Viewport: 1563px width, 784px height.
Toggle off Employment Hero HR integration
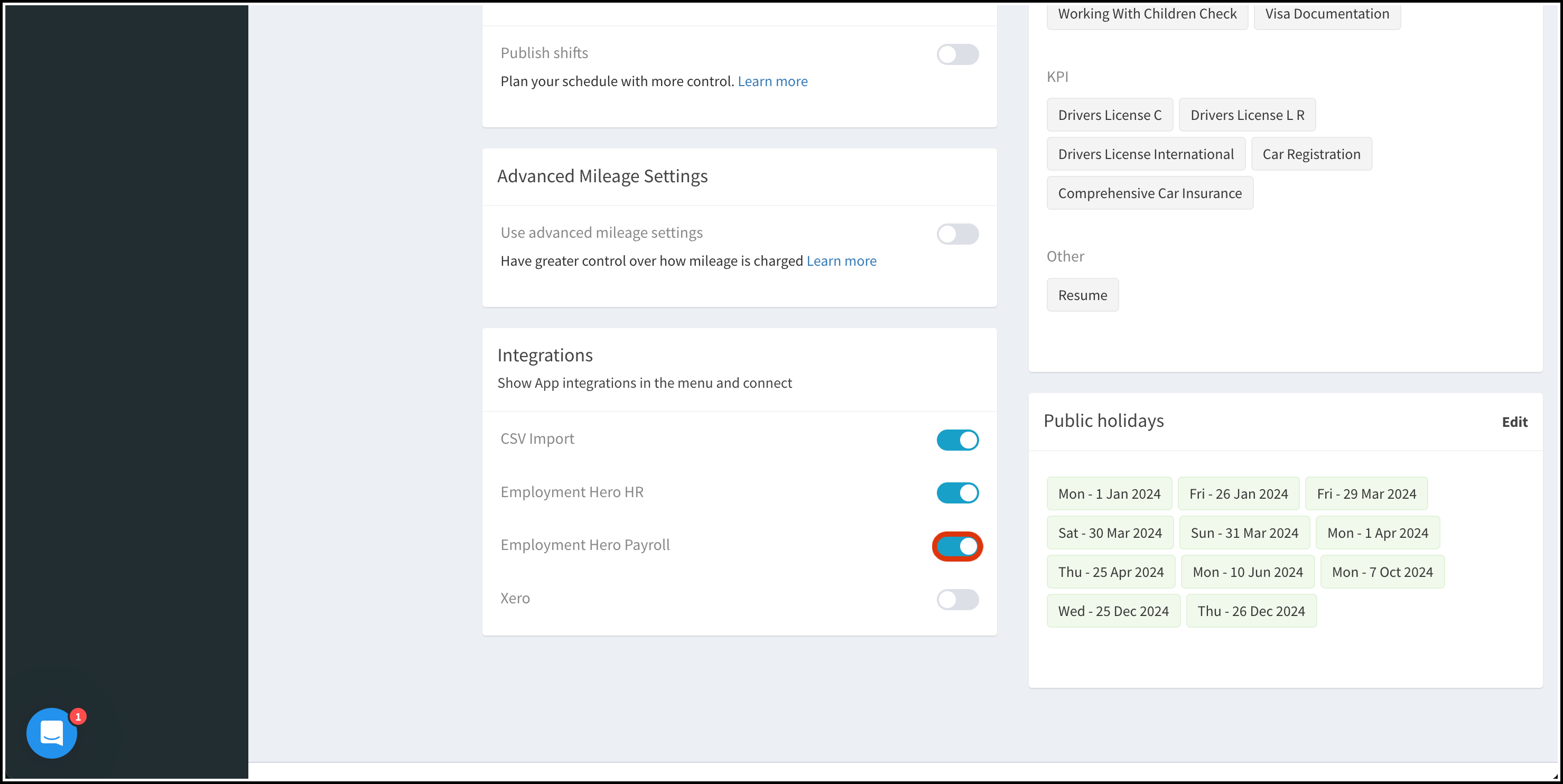click(957, 493)
